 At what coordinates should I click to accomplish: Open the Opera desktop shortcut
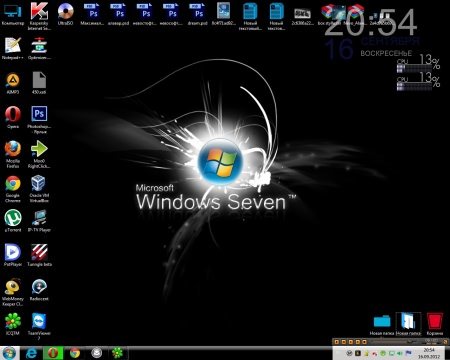click(13, 118)
